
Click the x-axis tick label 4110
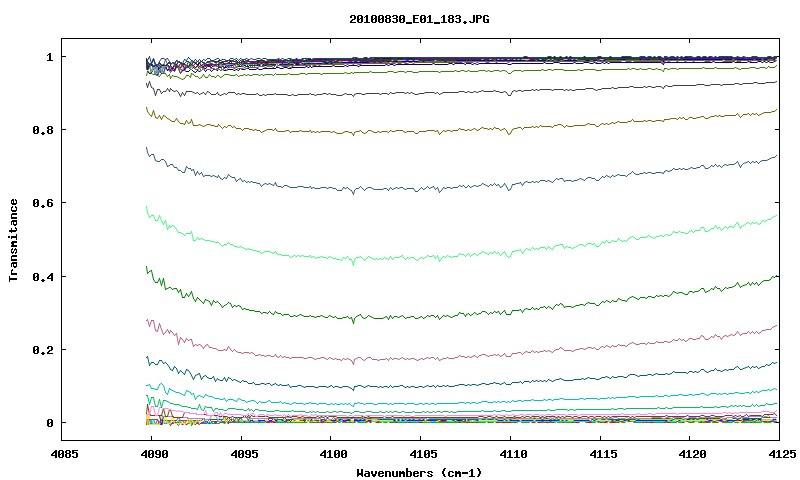click(513, 454)
